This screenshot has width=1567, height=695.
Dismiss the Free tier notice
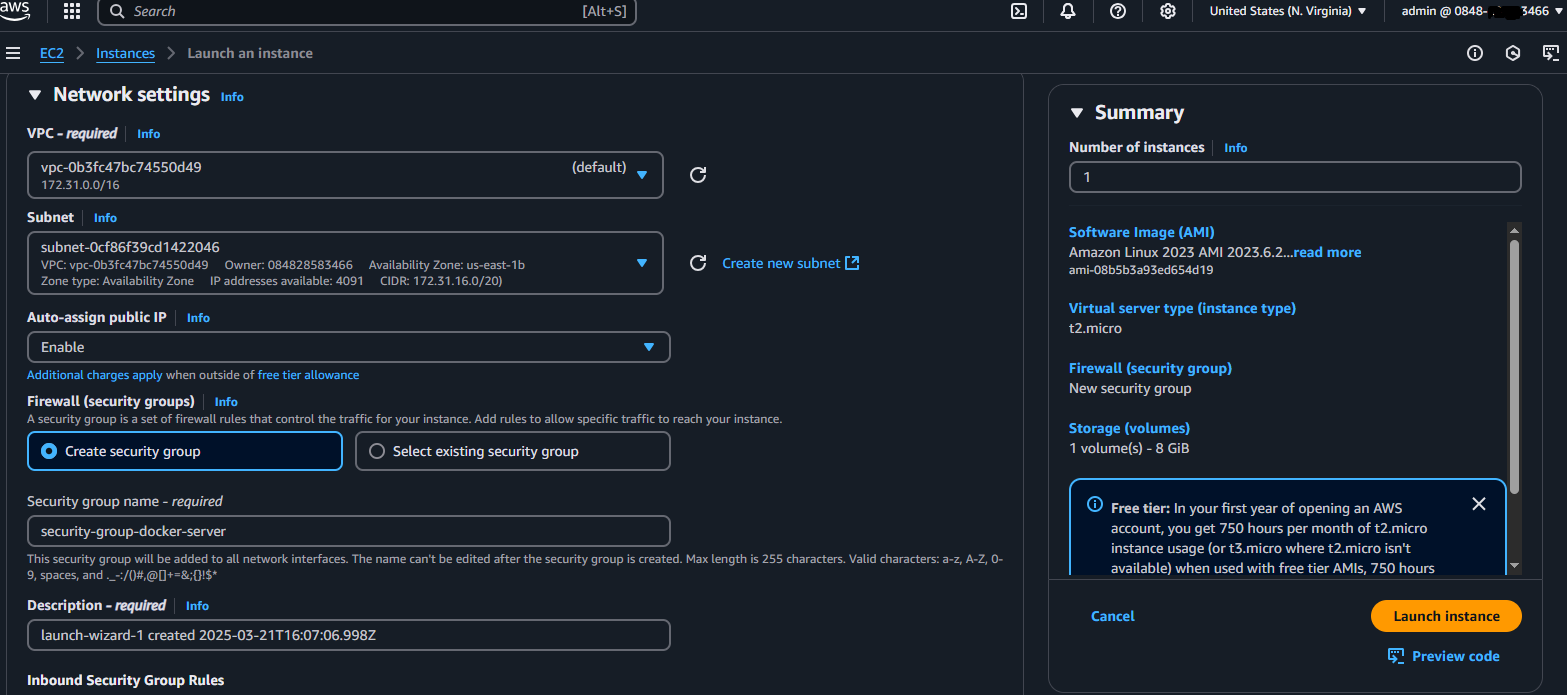pos(1479,504)
